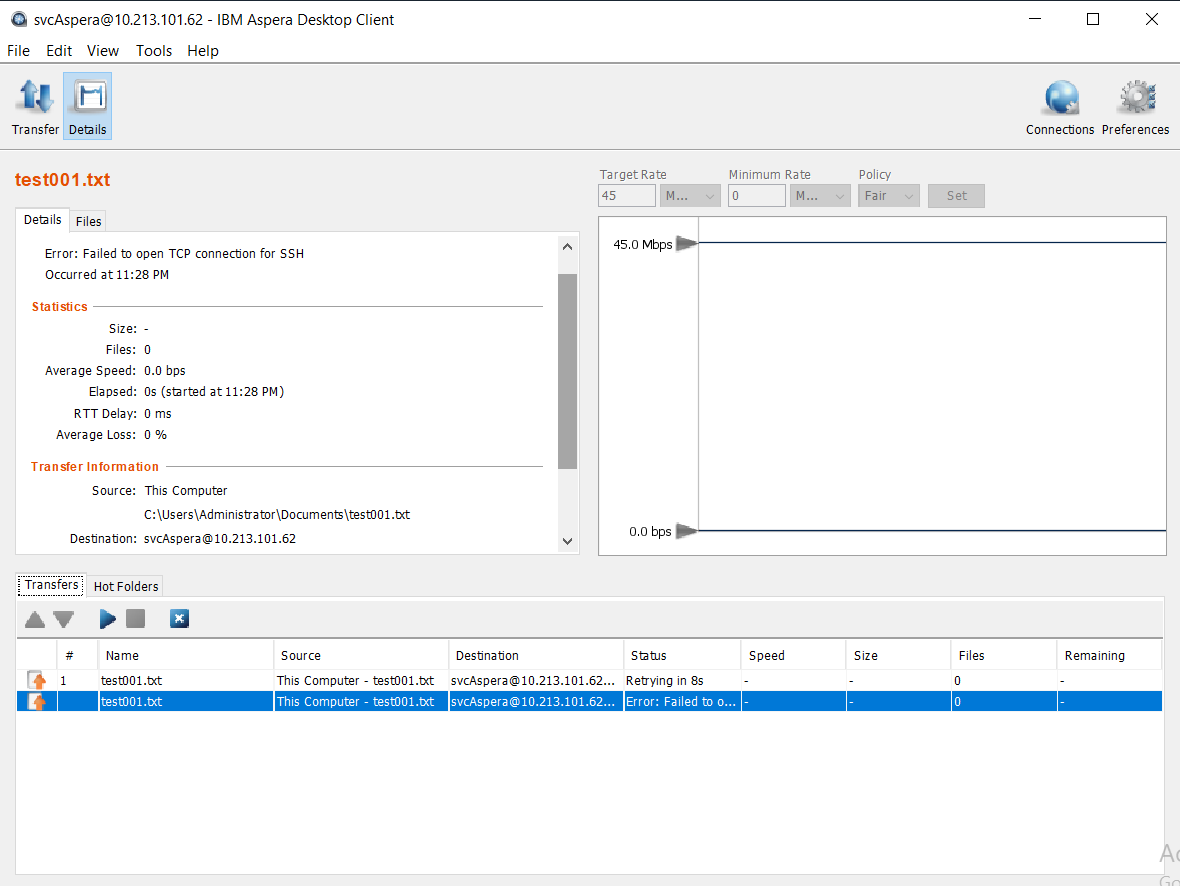Click the Target Rate input field
The height and width of the screenshot is (886, 1180).
tap(627, 196)
